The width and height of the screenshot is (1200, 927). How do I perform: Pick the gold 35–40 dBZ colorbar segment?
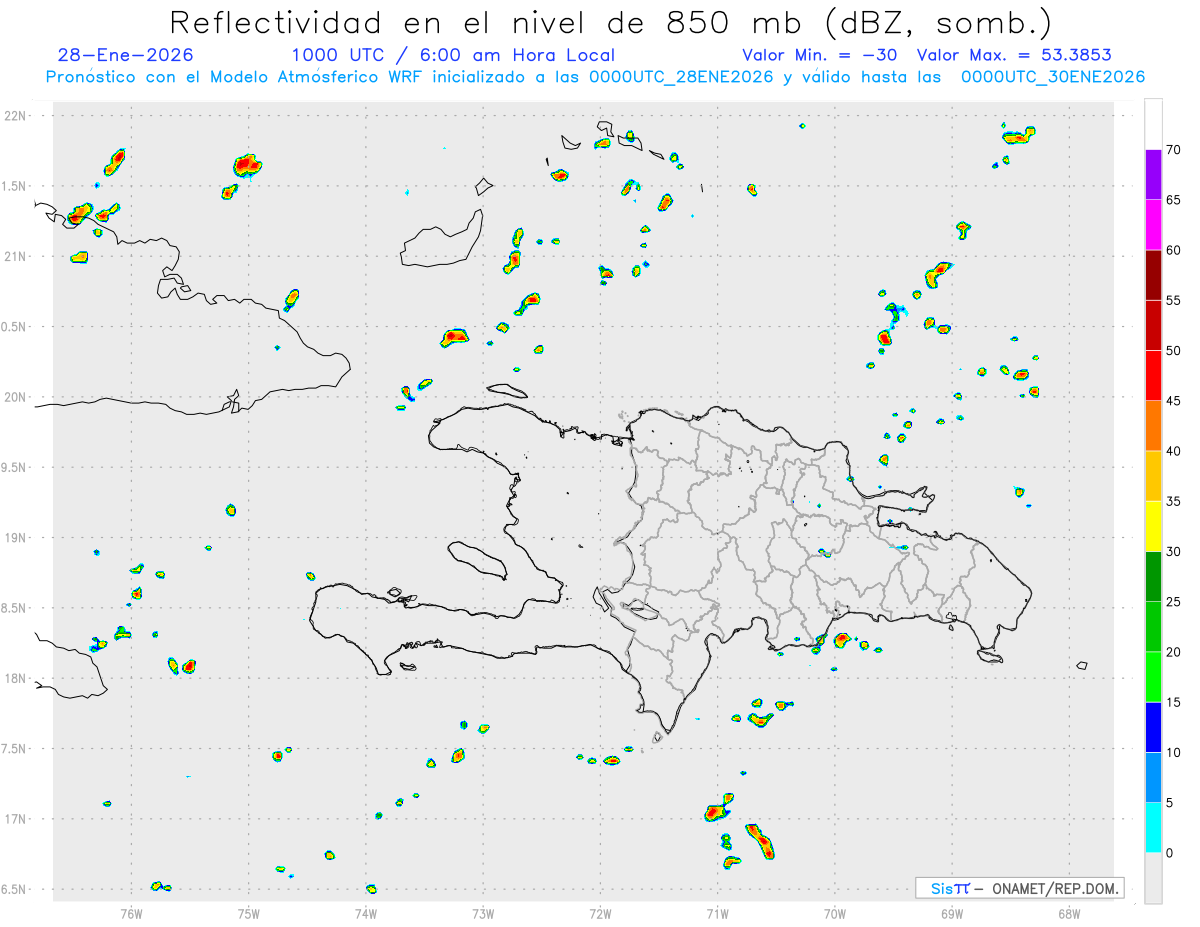(x=1153, y=476)
